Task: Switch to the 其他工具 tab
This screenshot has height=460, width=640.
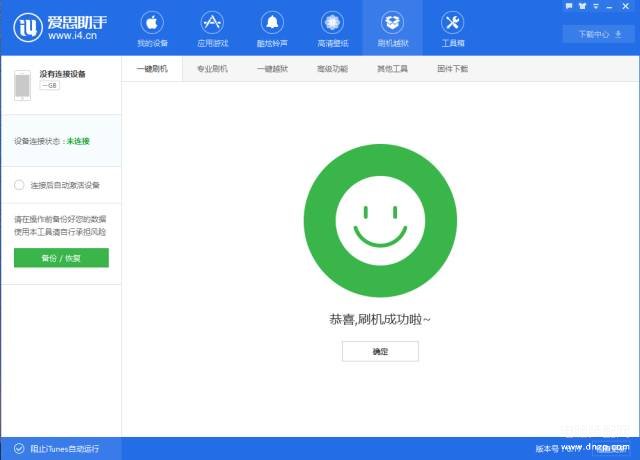Action: [392, 69]
